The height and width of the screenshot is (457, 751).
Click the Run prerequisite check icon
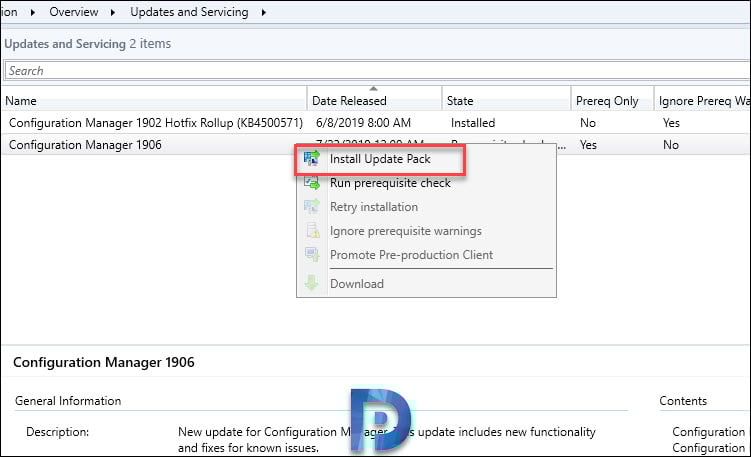pyautogui.click(x=312, y=183)
